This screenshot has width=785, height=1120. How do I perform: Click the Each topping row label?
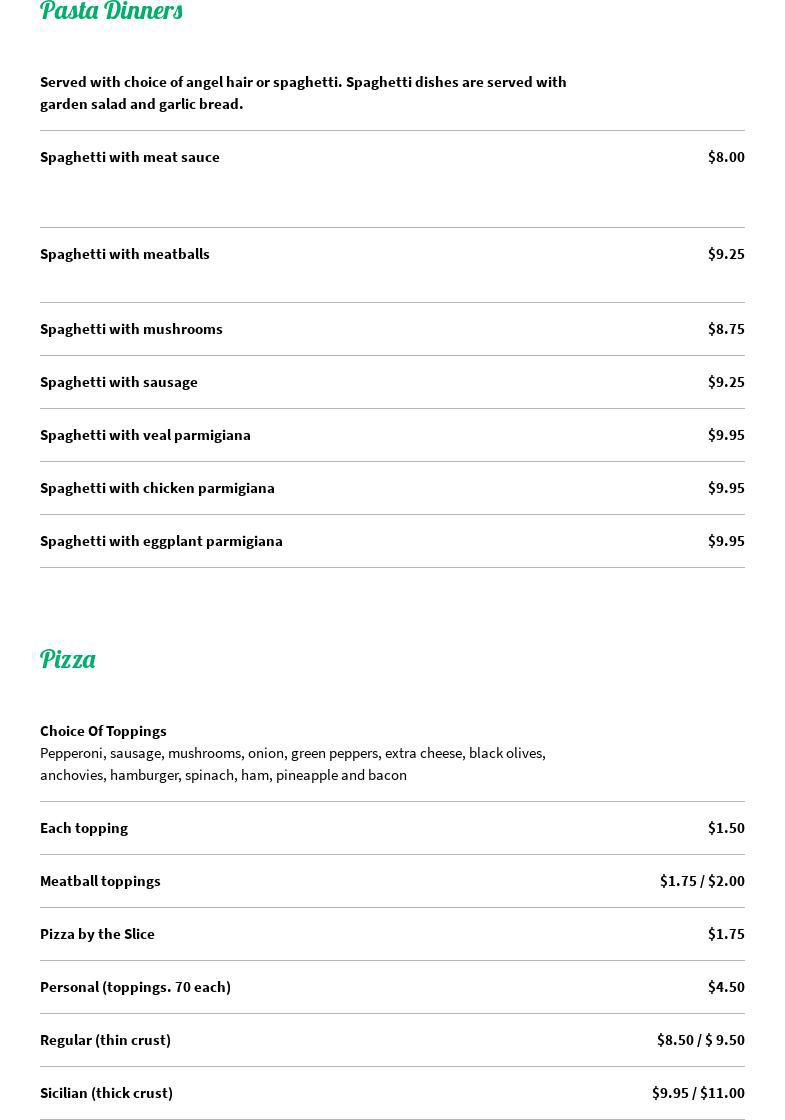pos(84,828)
